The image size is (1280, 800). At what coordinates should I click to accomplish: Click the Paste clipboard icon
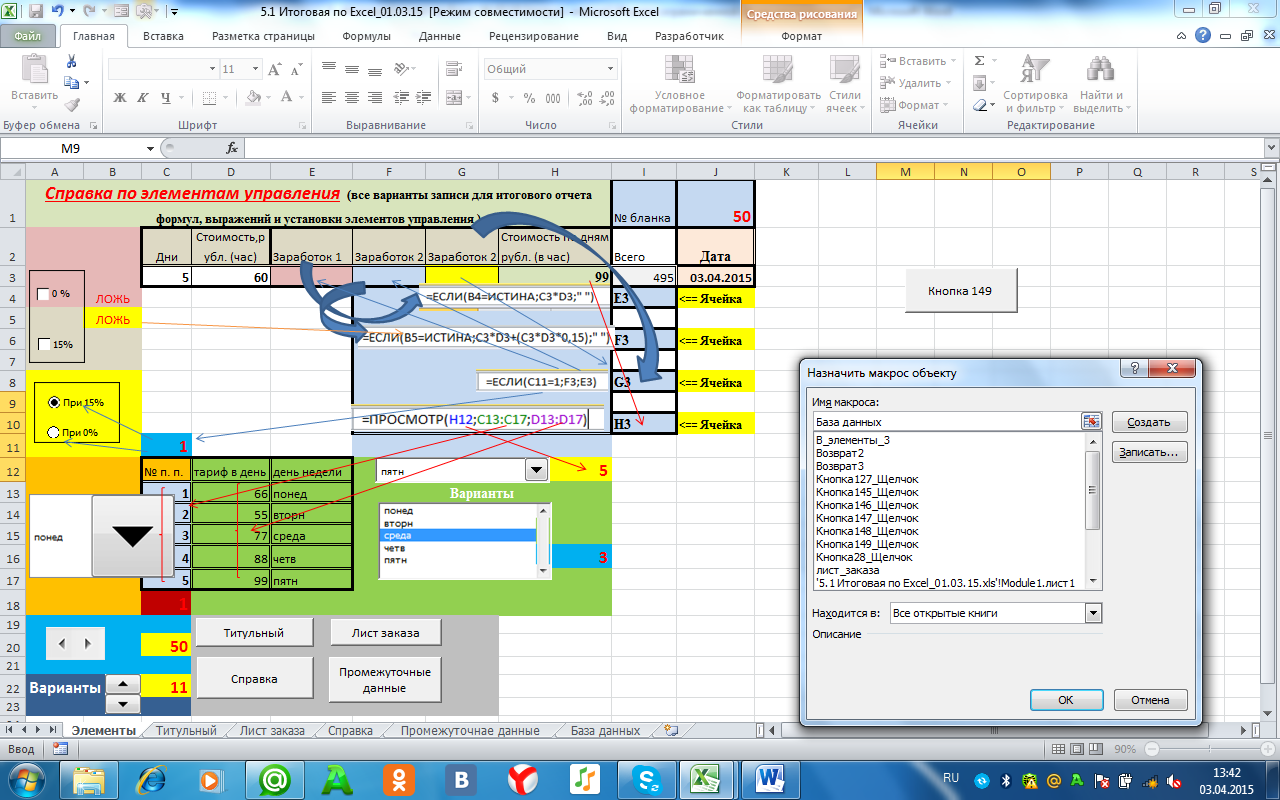pos(35,70)
